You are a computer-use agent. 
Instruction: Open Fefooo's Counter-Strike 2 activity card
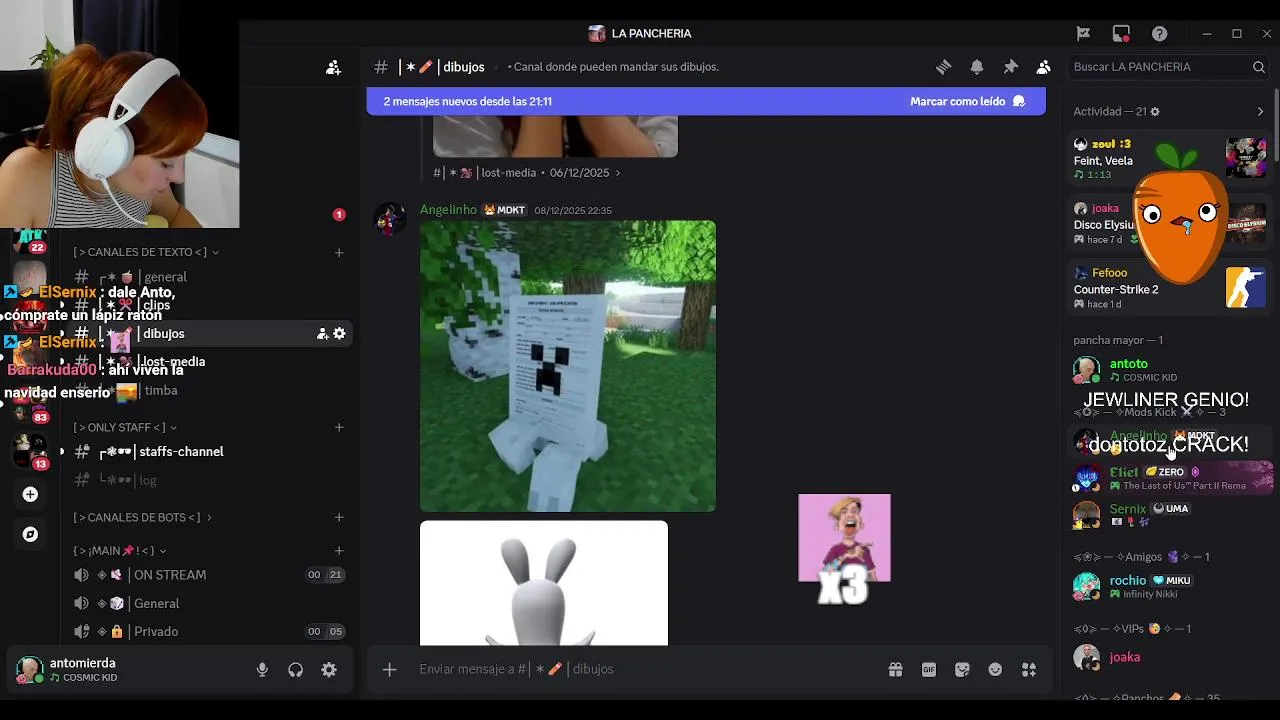tap(1170, 288)
